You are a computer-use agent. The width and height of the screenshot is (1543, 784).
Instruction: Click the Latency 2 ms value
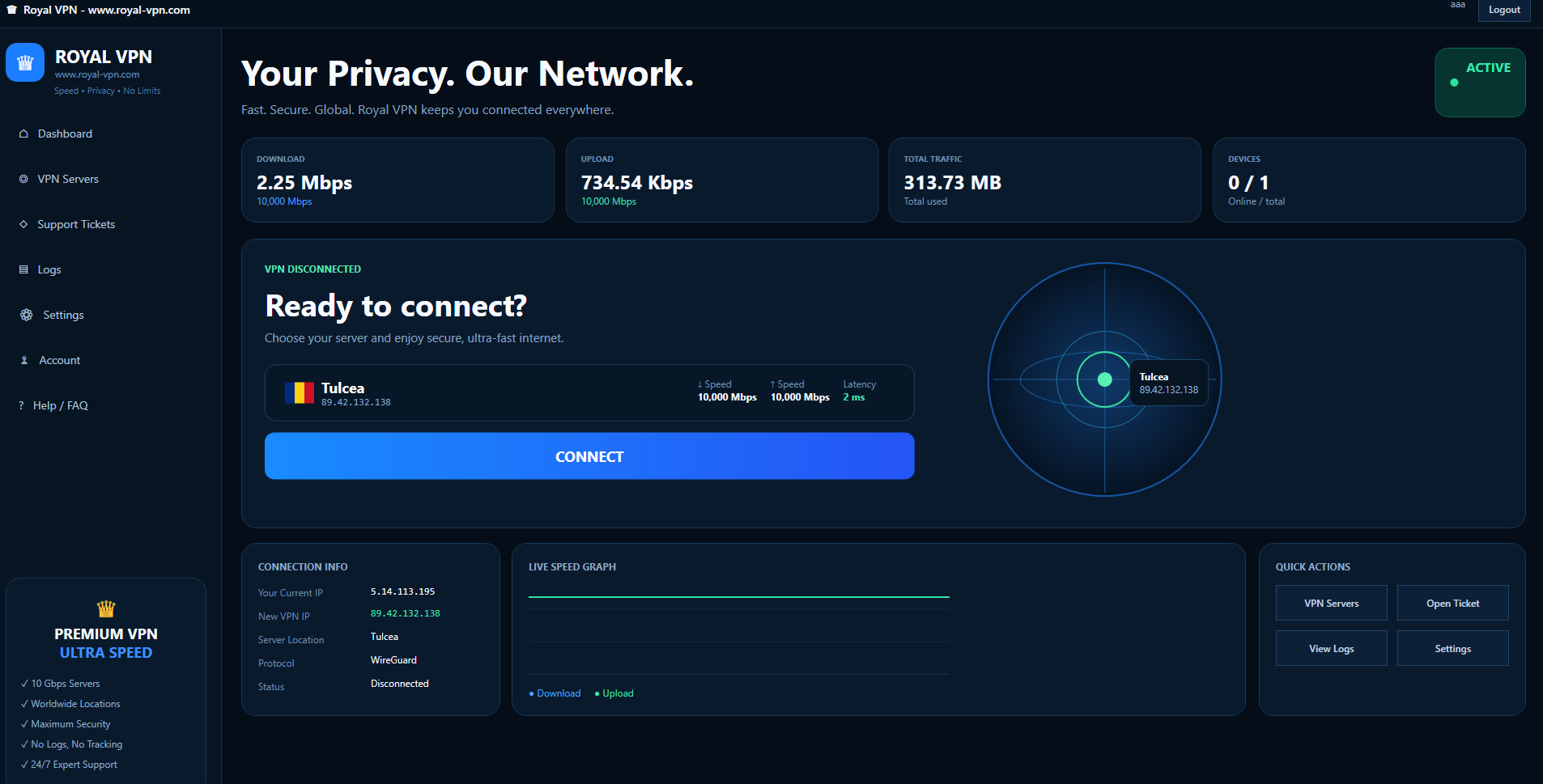click(x=854, y=397)
